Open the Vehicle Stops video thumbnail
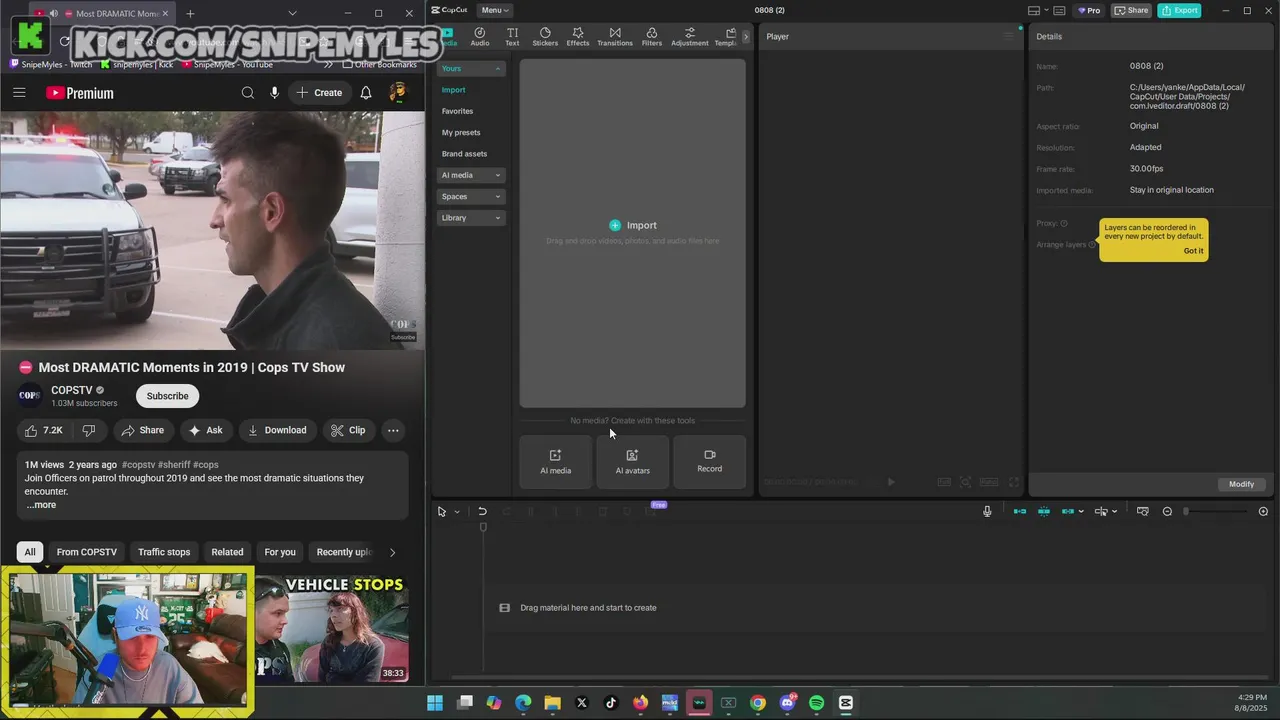Screen dimensions: 1280x720 coord(331,627)
